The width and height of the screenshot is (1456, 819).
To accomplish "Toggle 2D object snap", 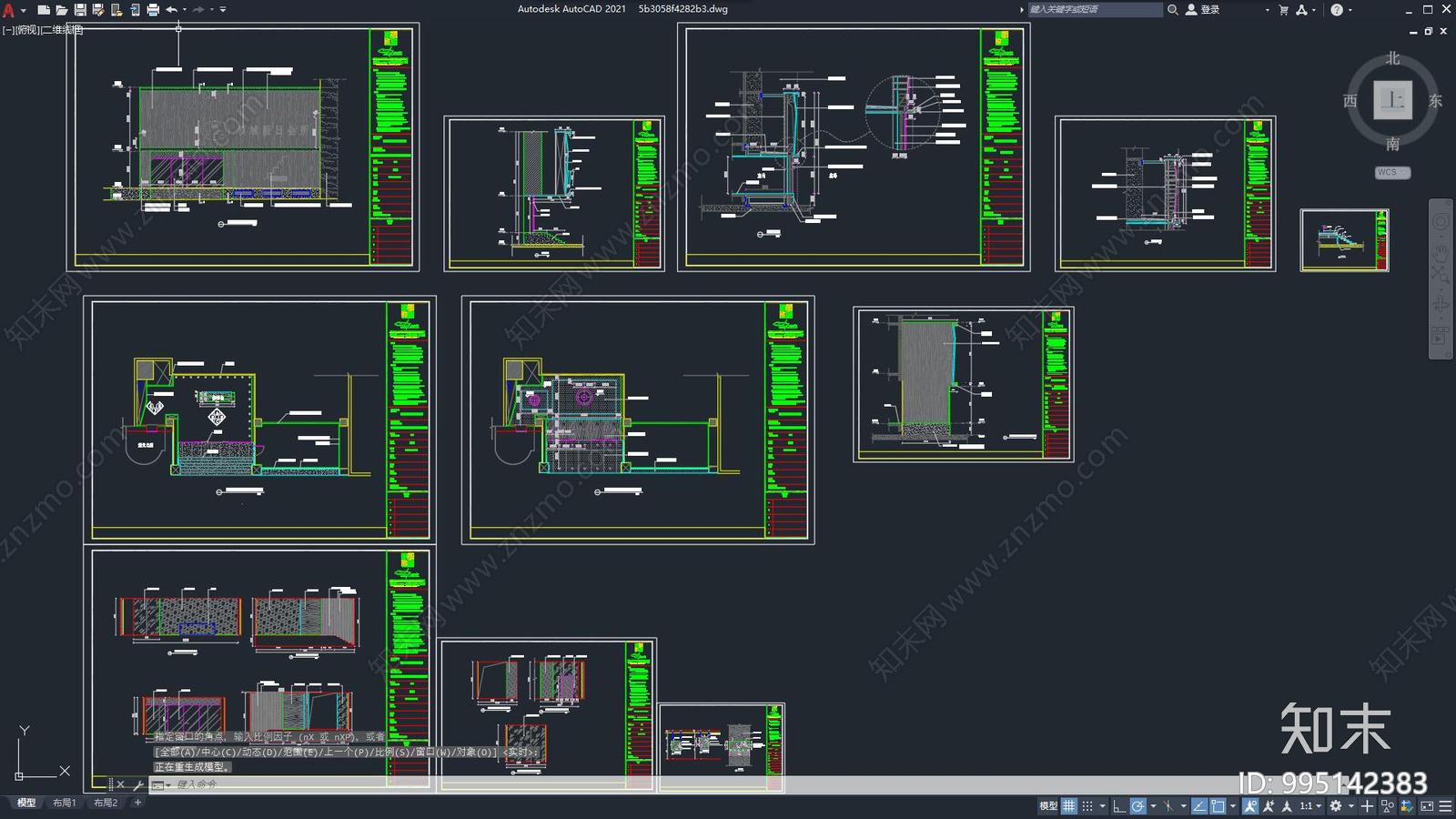I will point(1218,806).
